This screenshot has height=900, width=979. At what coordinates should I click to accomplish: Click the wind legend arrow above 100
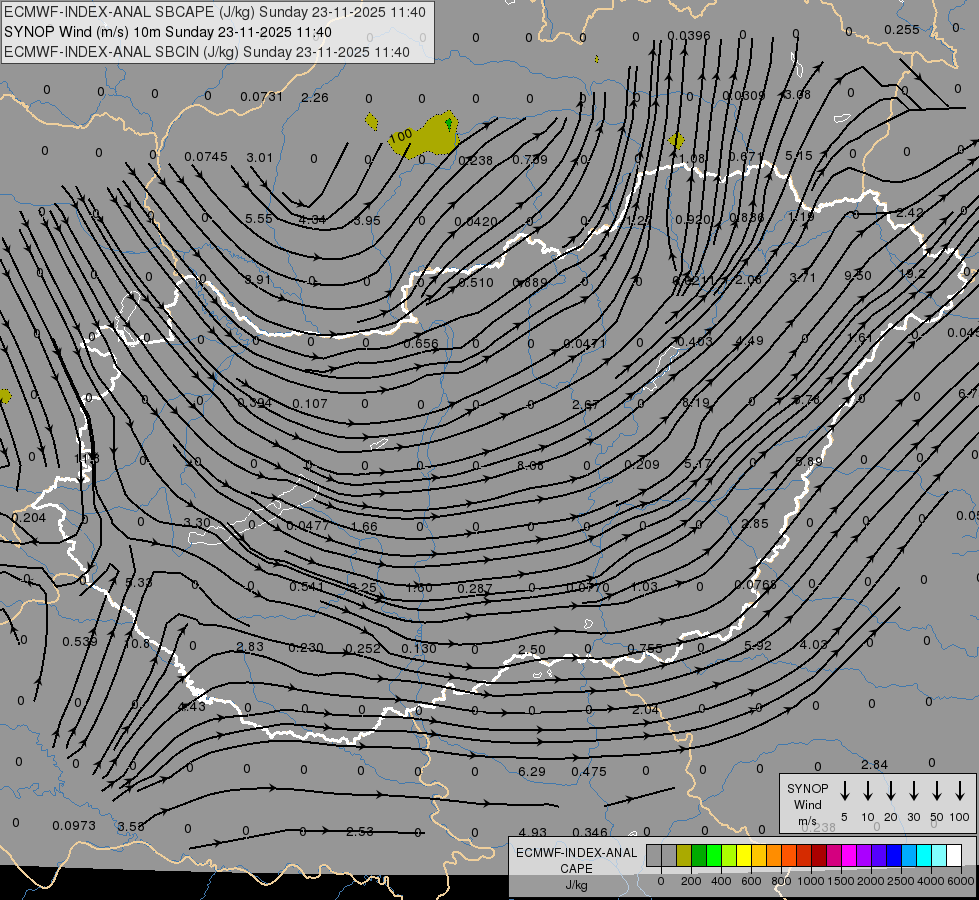coord(960,791)
